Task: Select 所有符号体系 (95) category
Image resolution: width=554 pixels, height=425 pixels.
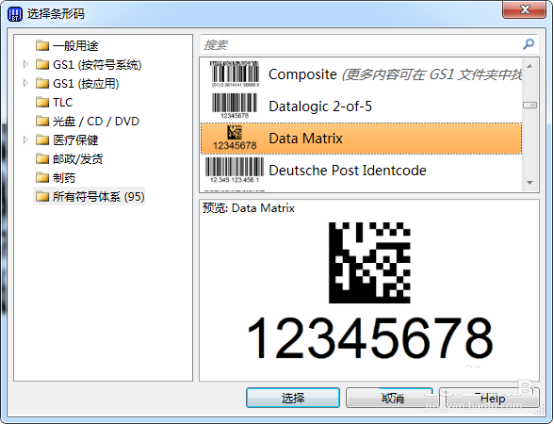Action: click(x=99, y=196)
